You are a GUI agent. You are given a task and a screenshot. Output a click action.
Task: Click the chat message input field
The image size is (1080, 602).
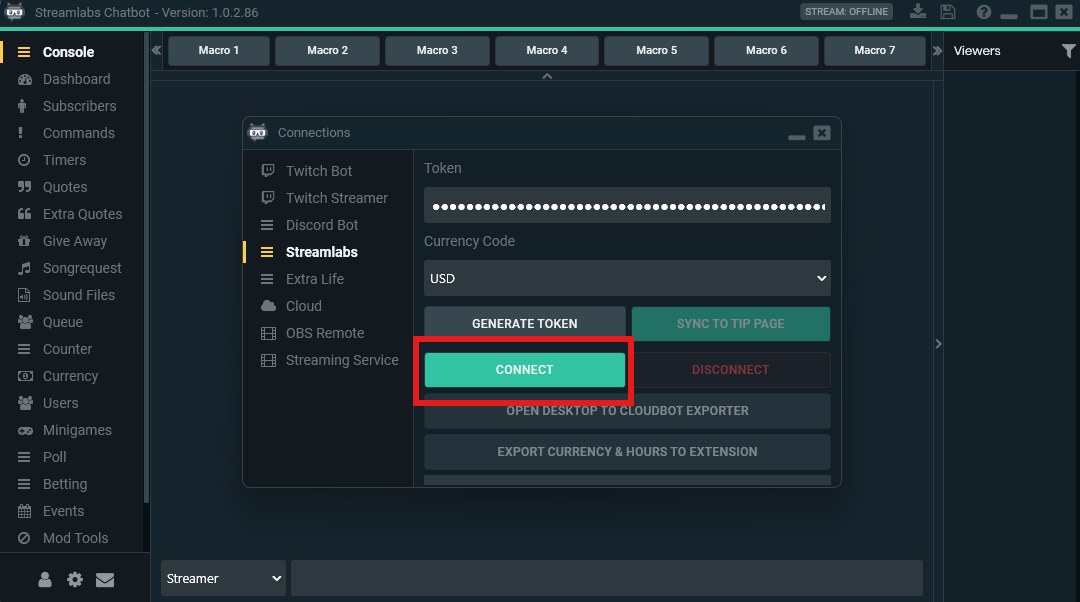point(607,579)
